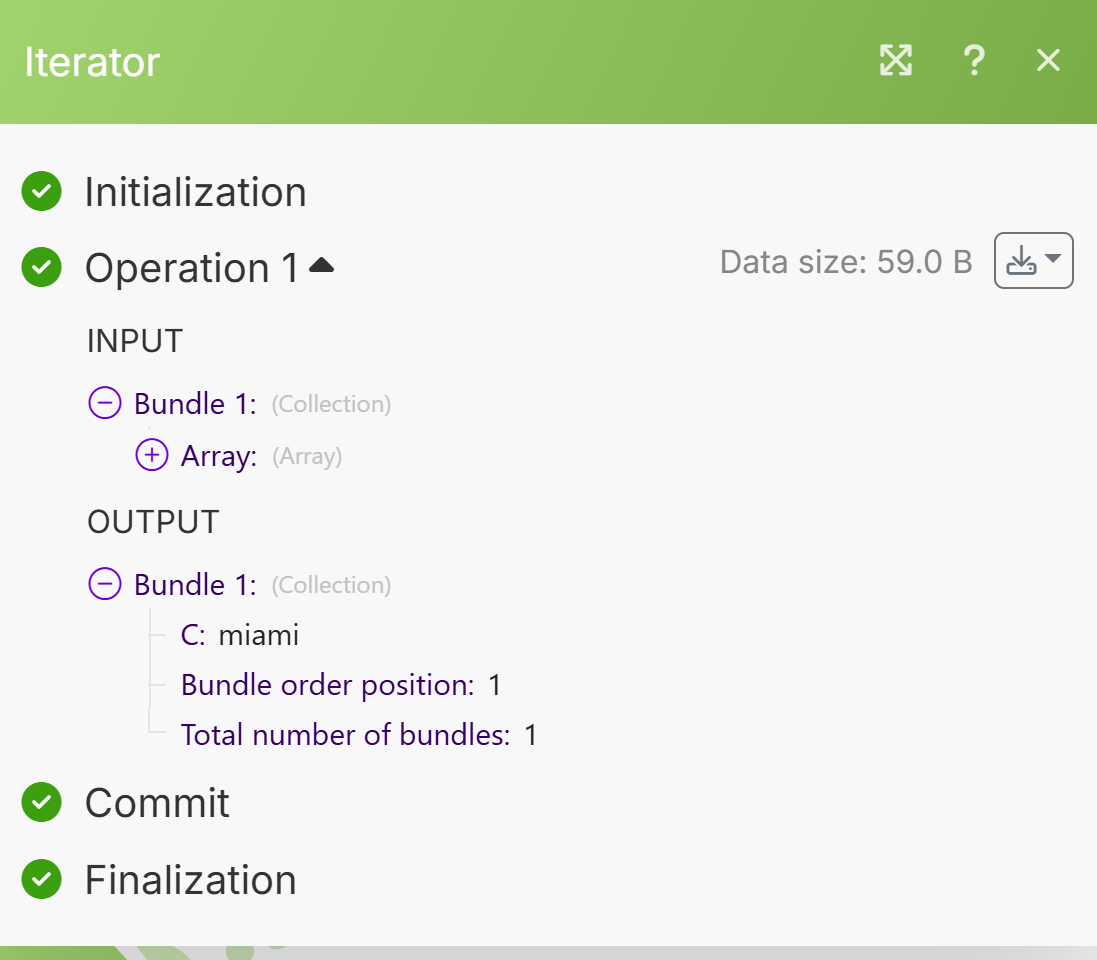Select the Initialization step label

(x=196, y=192)
